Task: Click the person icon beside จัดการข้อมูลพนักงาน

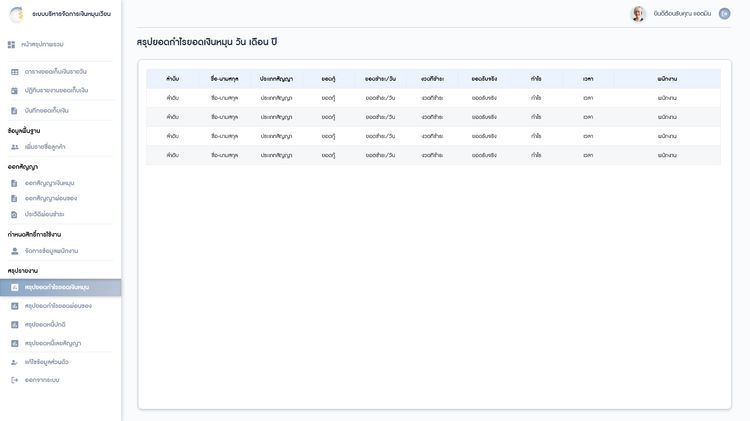Action: coord(14,251)
